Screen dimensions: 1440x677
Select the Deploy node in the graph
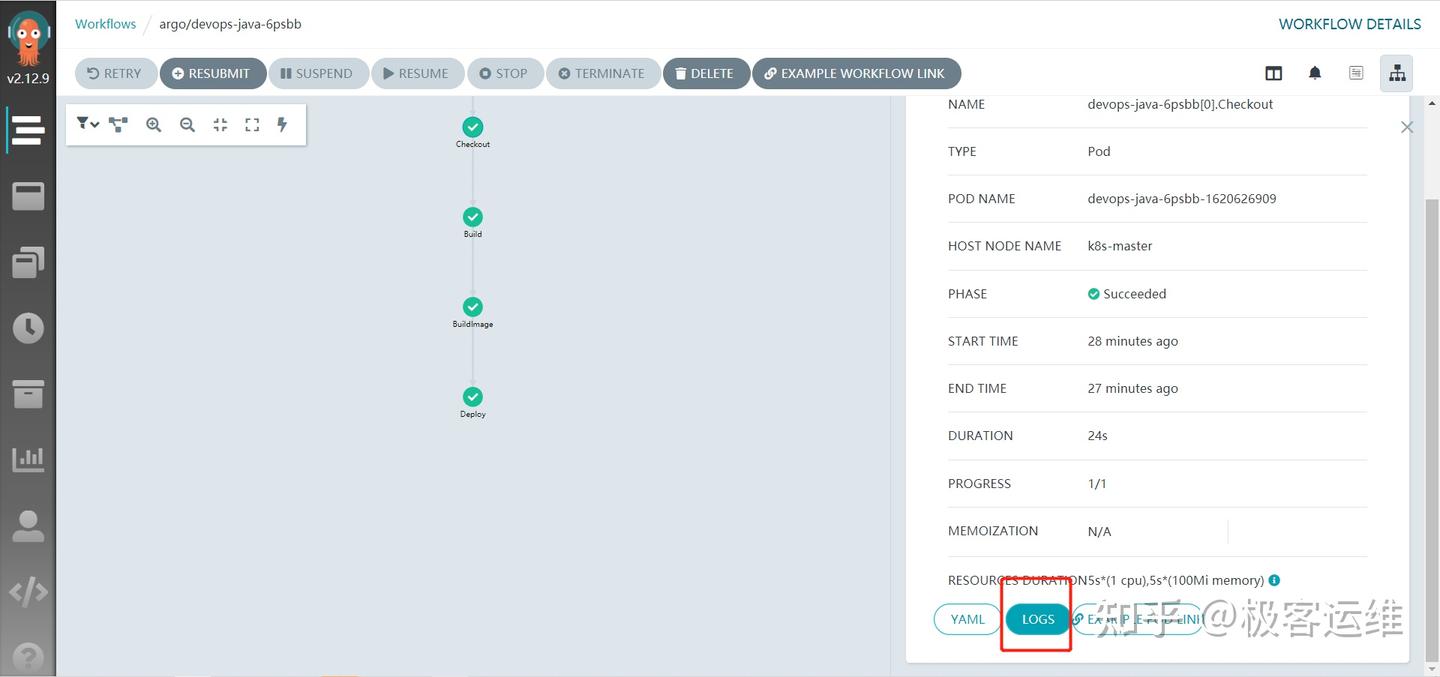(472, 397)
